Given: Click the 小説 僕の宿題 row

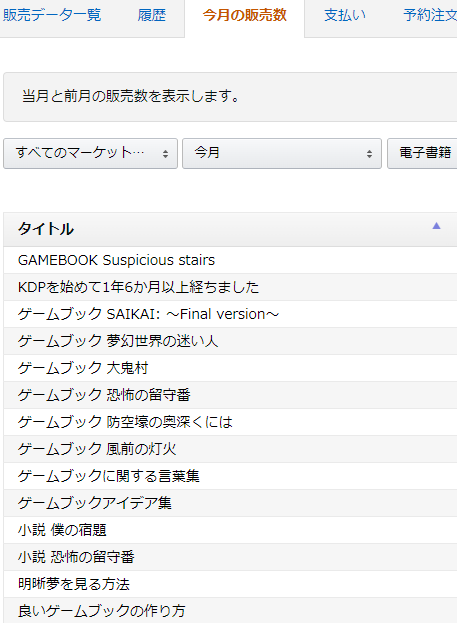Looking at the screenshot, I should [x=230, y=530].
